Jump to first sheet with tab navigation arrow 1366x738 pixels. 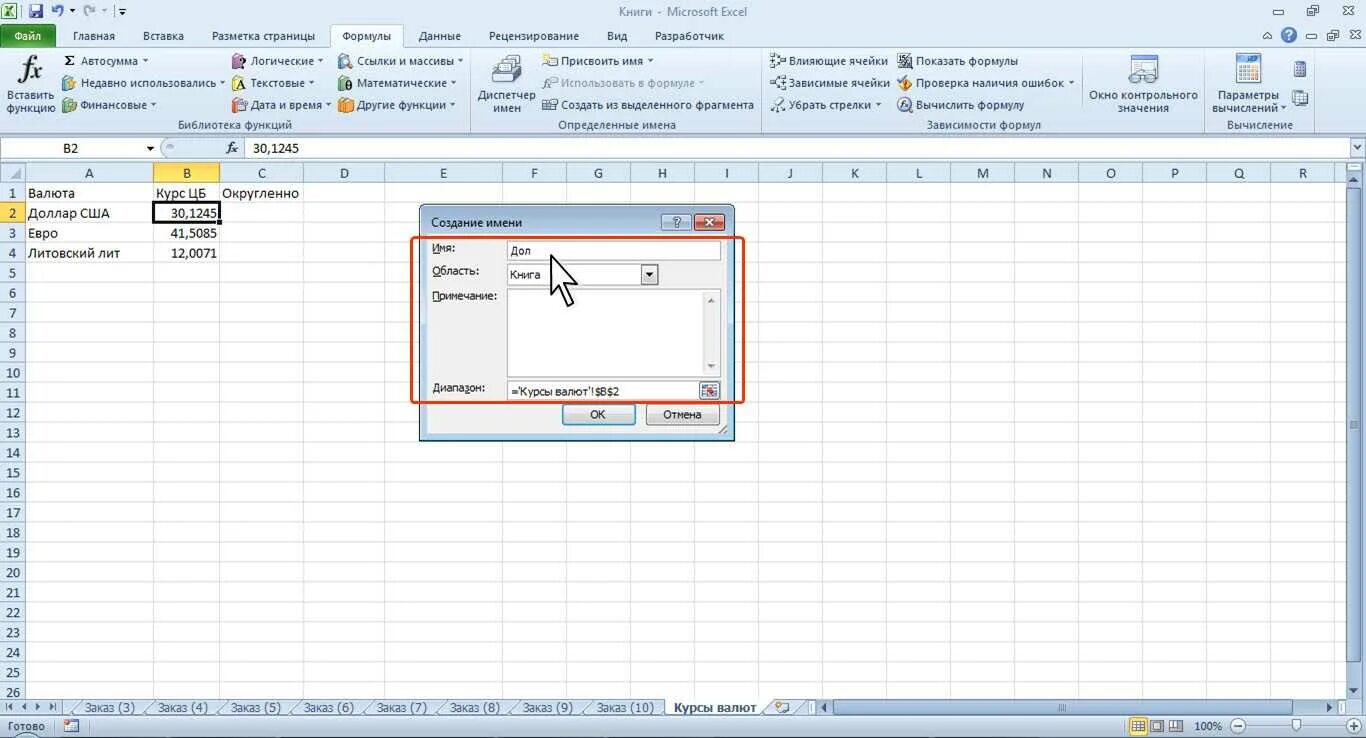pos(11,707)
